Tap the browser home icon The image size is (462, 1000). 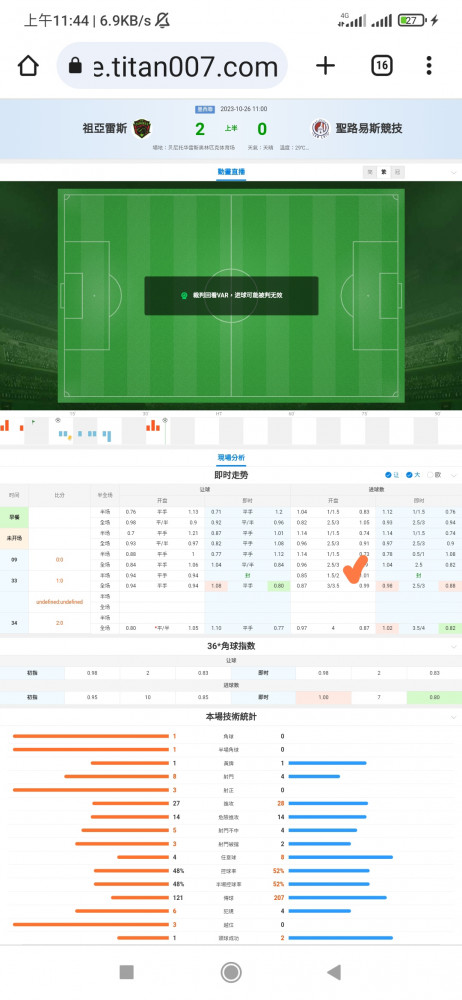[28, 66]
